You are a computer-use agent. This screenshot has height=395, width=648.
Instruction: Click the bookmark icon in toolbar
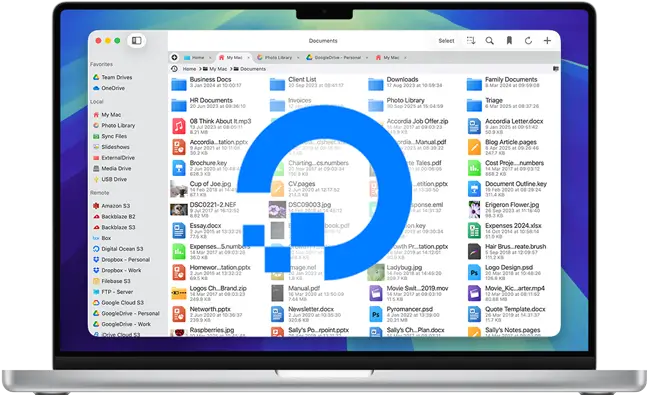tap(509, 40)
